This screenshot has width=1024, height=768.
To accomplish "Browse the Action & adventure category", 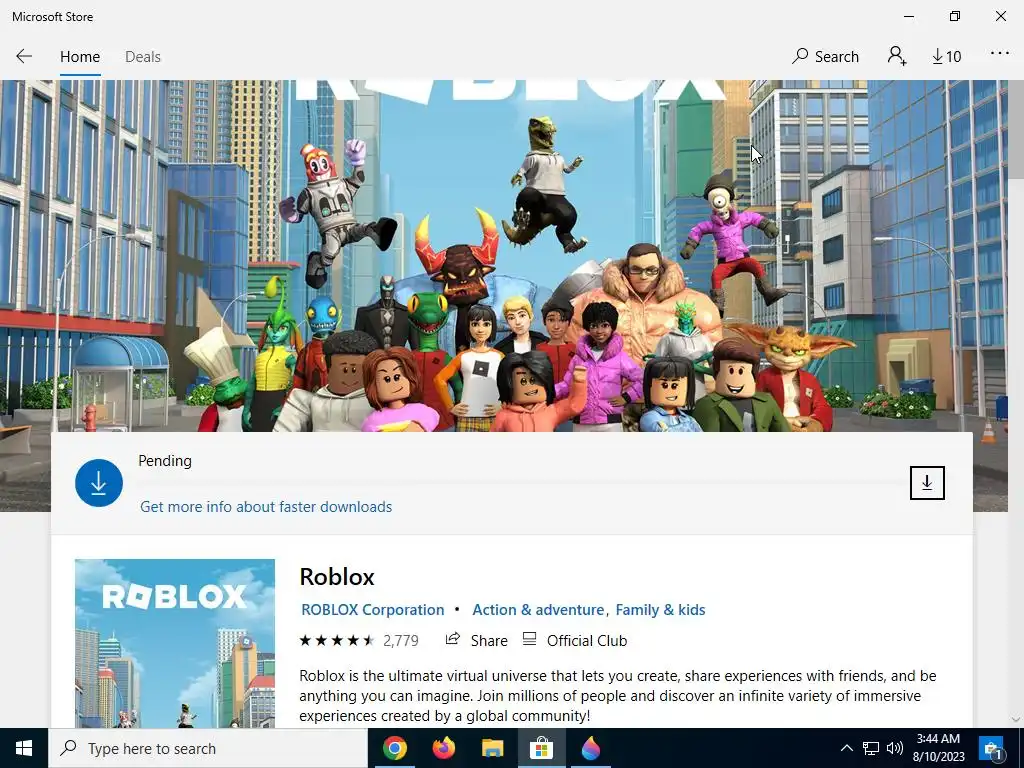I will coord(537,610).
